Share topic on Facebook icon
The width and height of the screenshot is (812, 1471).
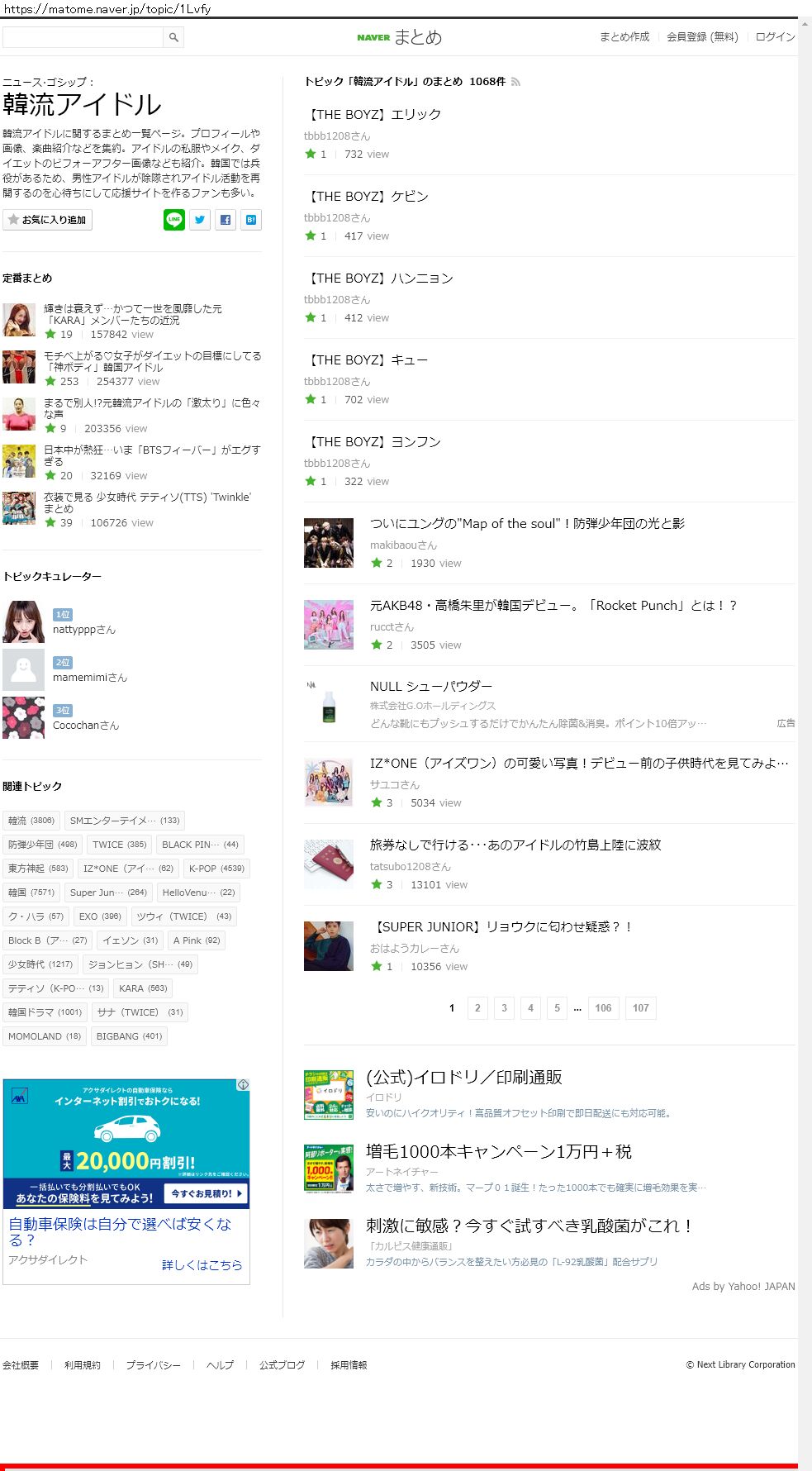[226, 220]
